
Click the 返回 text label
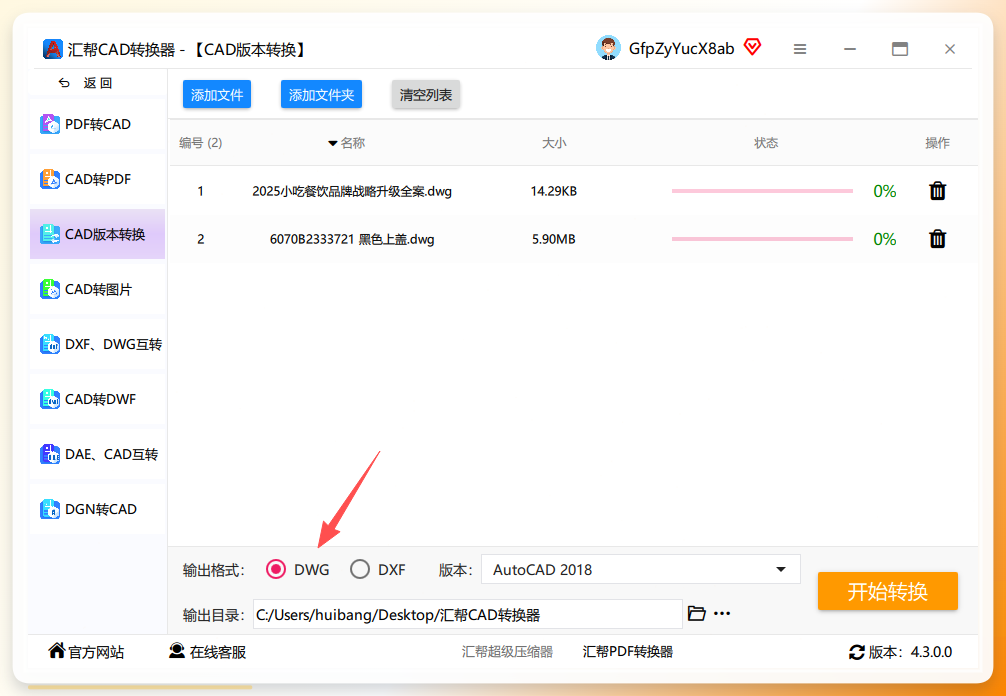98,83
